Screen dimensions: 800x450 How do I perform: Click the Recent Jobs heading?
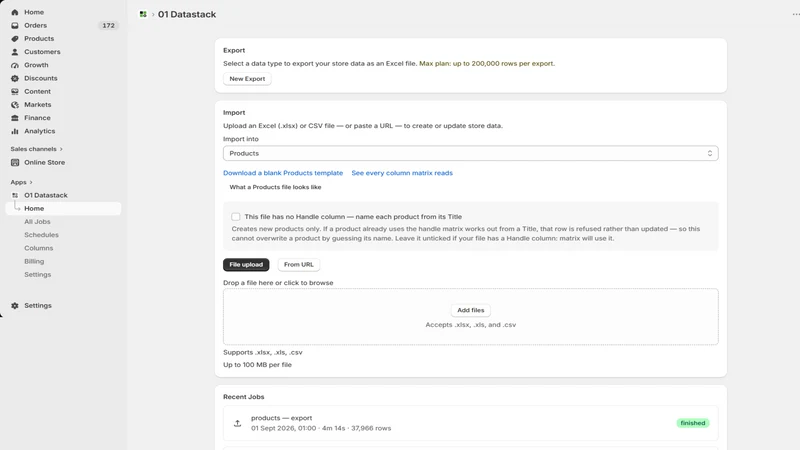click(x=243, y=397)
